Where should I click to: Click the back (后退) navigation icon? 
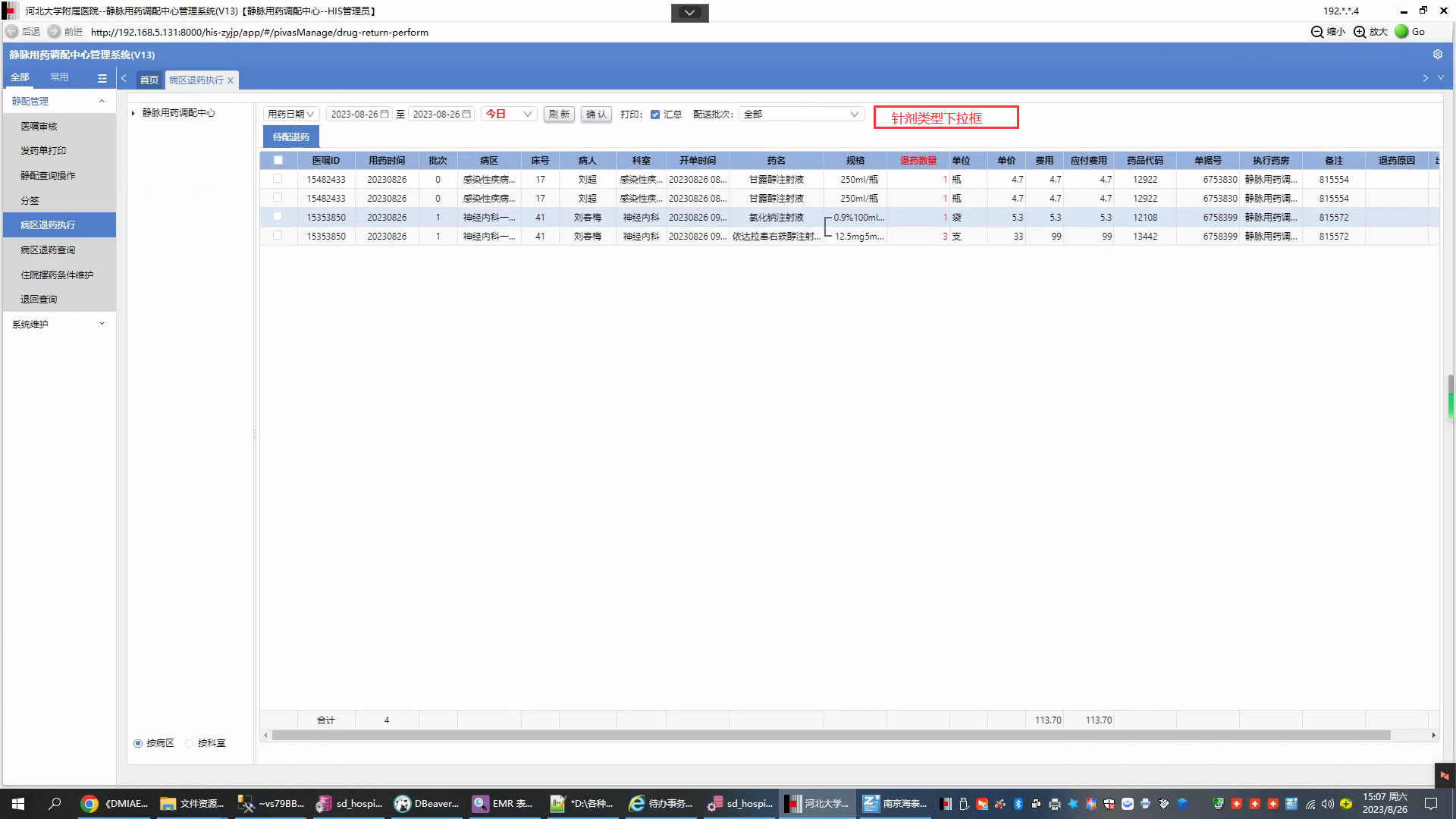(12, 32)
